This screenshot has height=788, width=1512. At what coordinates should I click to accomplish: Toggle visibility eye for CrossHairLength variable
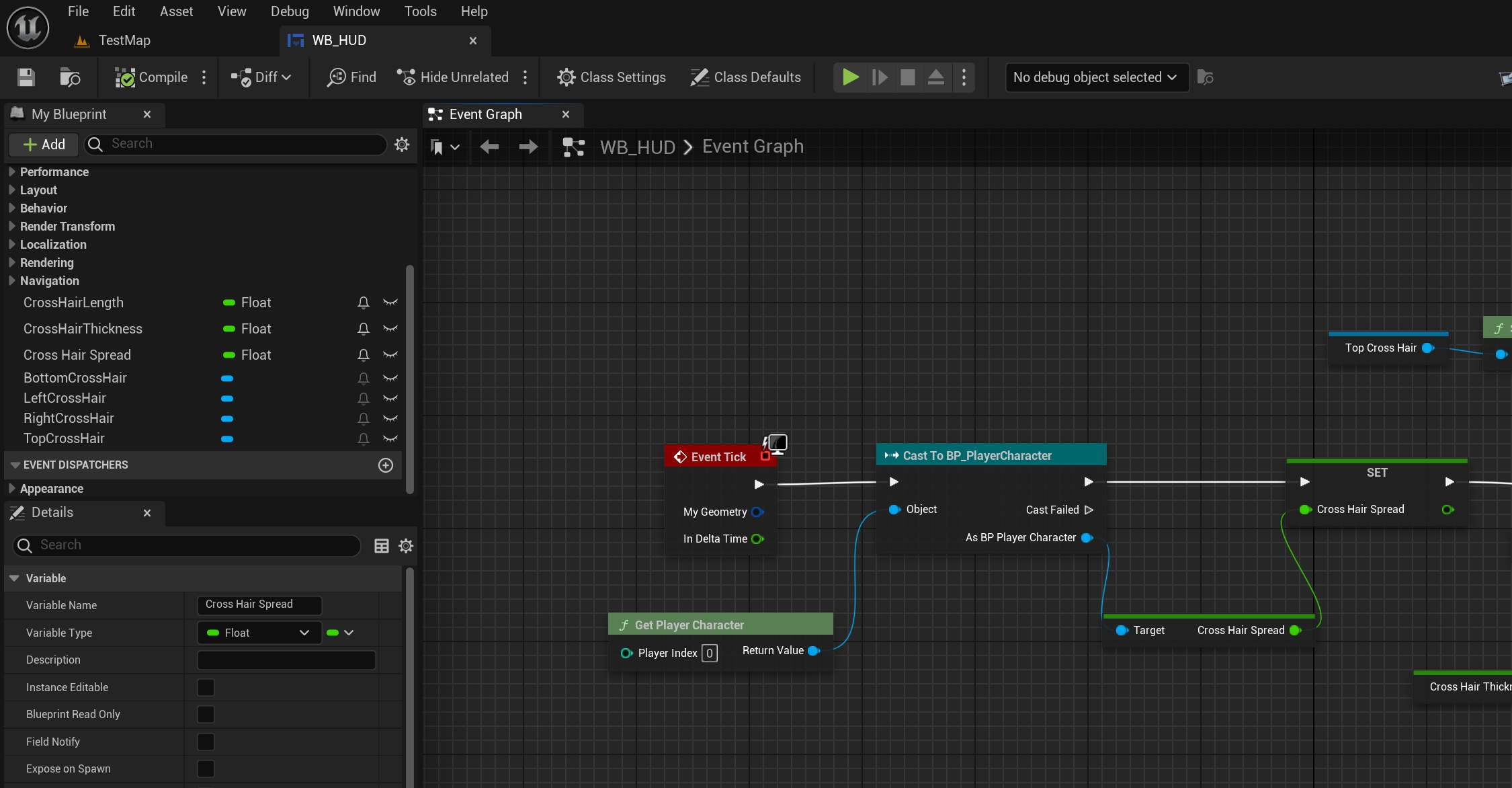[x=390, y=303]
